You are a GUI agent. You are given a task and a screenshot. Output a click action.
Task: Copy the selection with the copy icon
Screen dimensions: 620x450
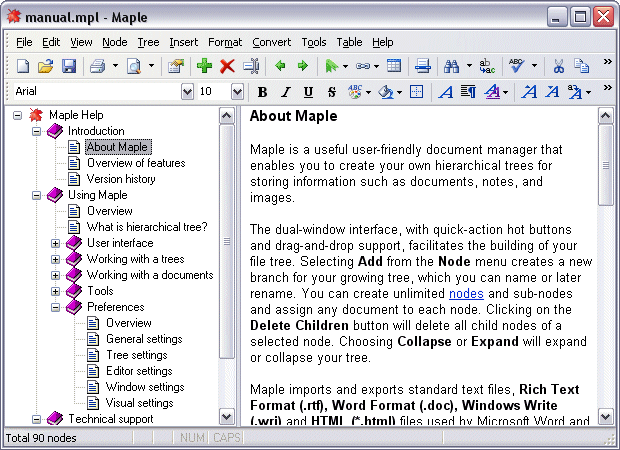582,66
